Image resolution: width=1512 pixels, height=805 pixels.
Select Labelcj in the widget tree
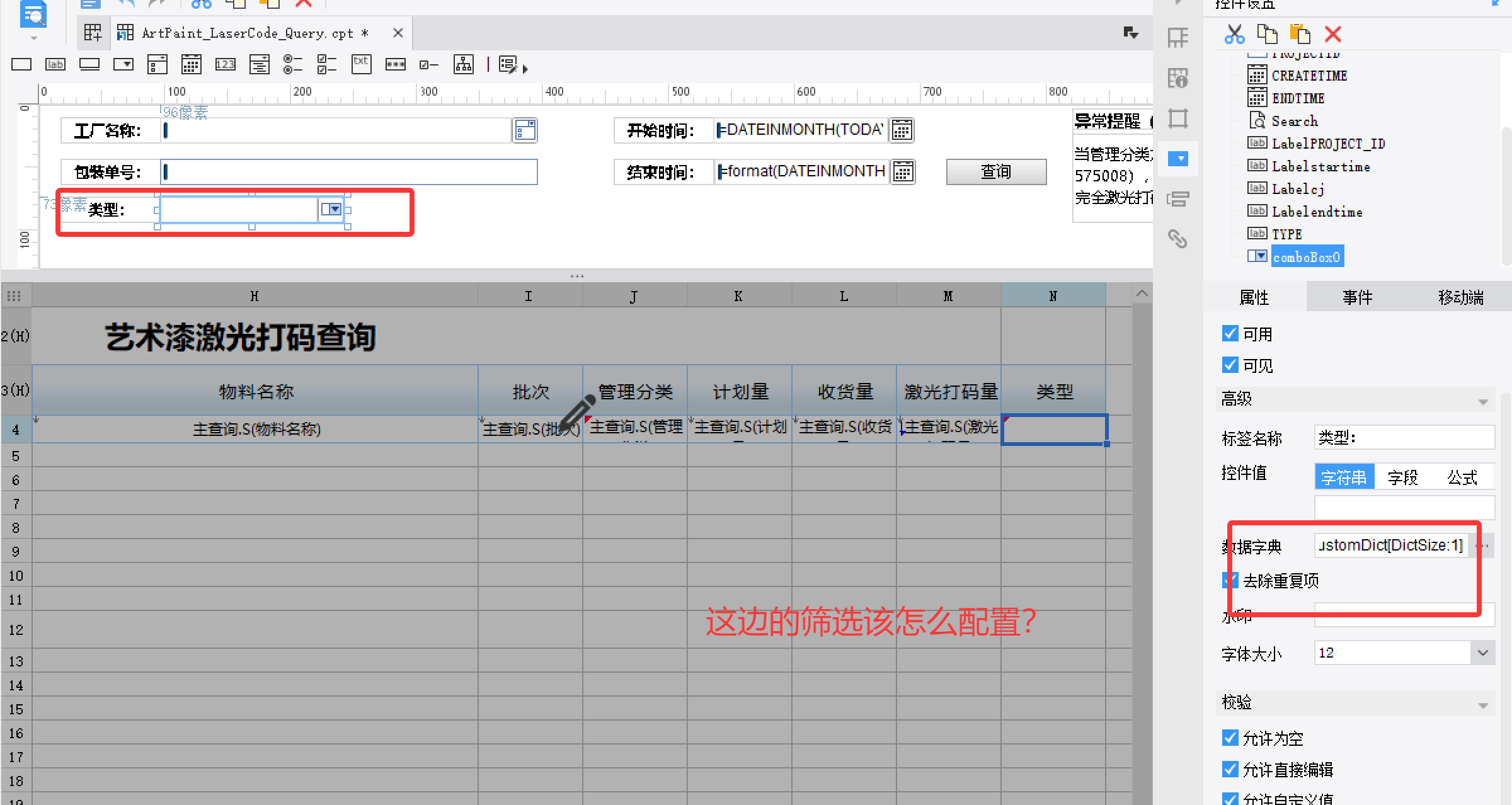pos(1298,188)
